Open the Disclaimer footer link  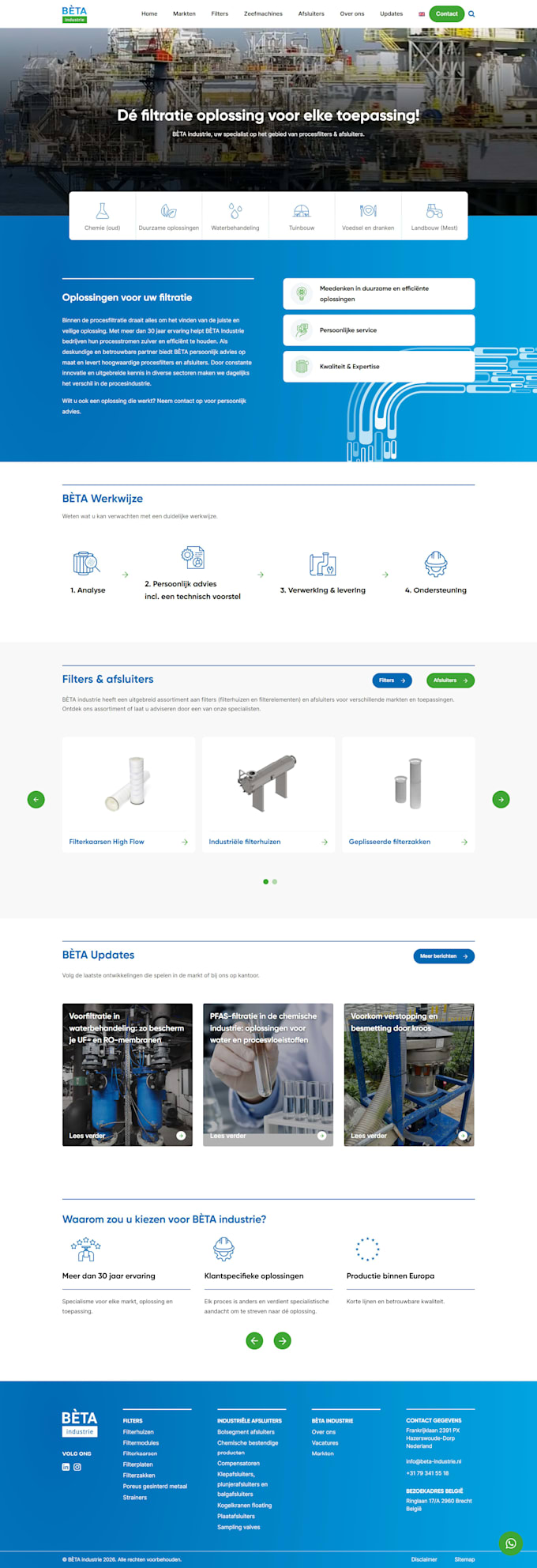pos(424,1559)
